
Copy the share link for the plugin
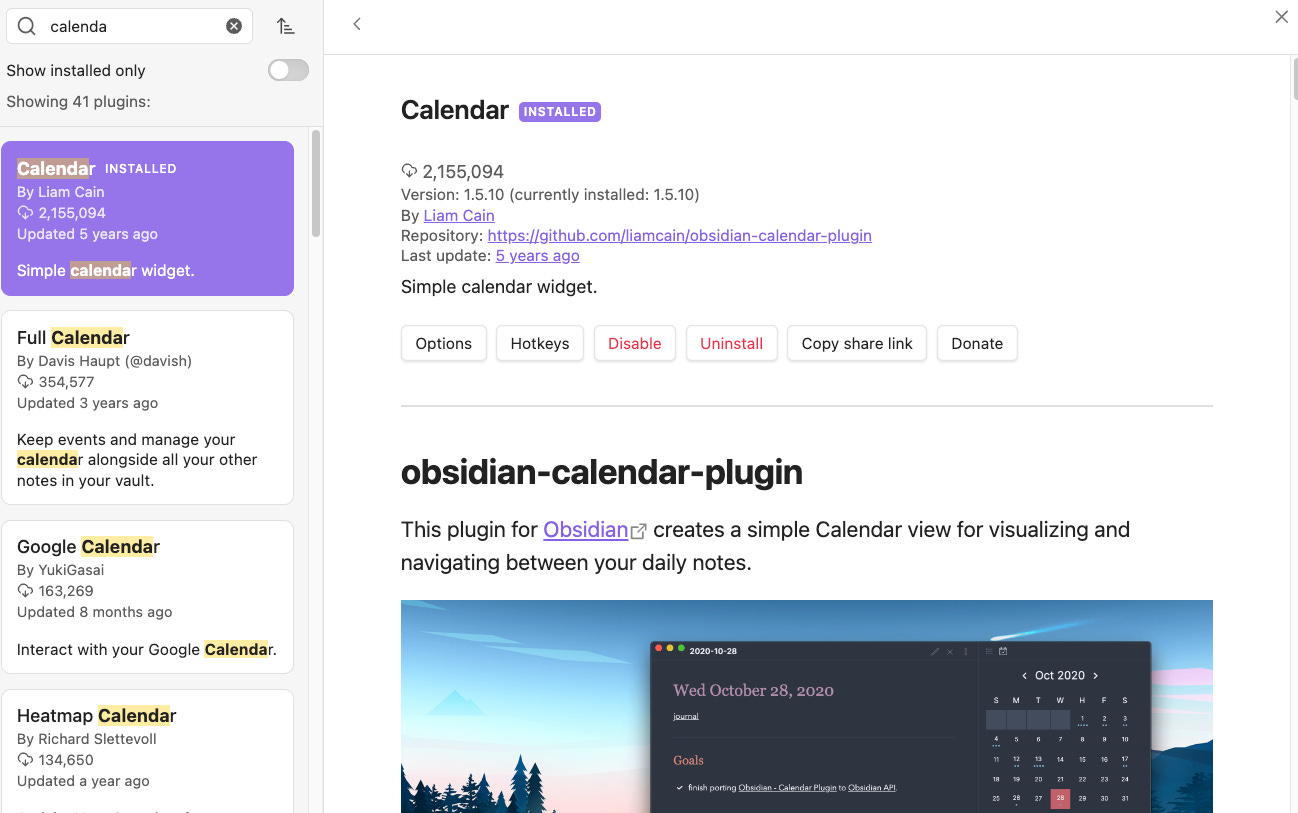(x=856, y=343)
